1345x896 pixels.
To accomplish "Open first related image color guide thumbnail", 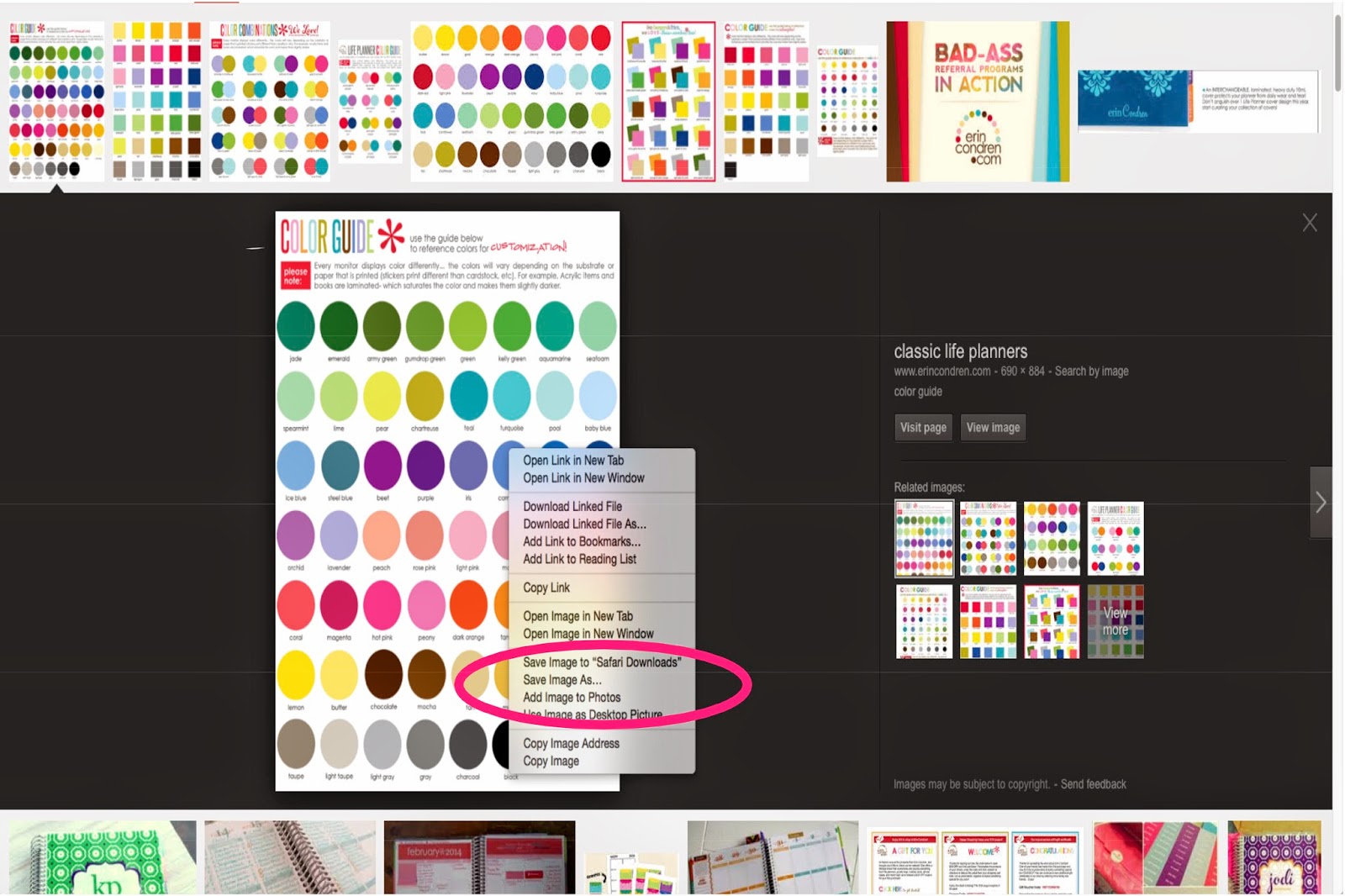I will click(x=924, y=539).
